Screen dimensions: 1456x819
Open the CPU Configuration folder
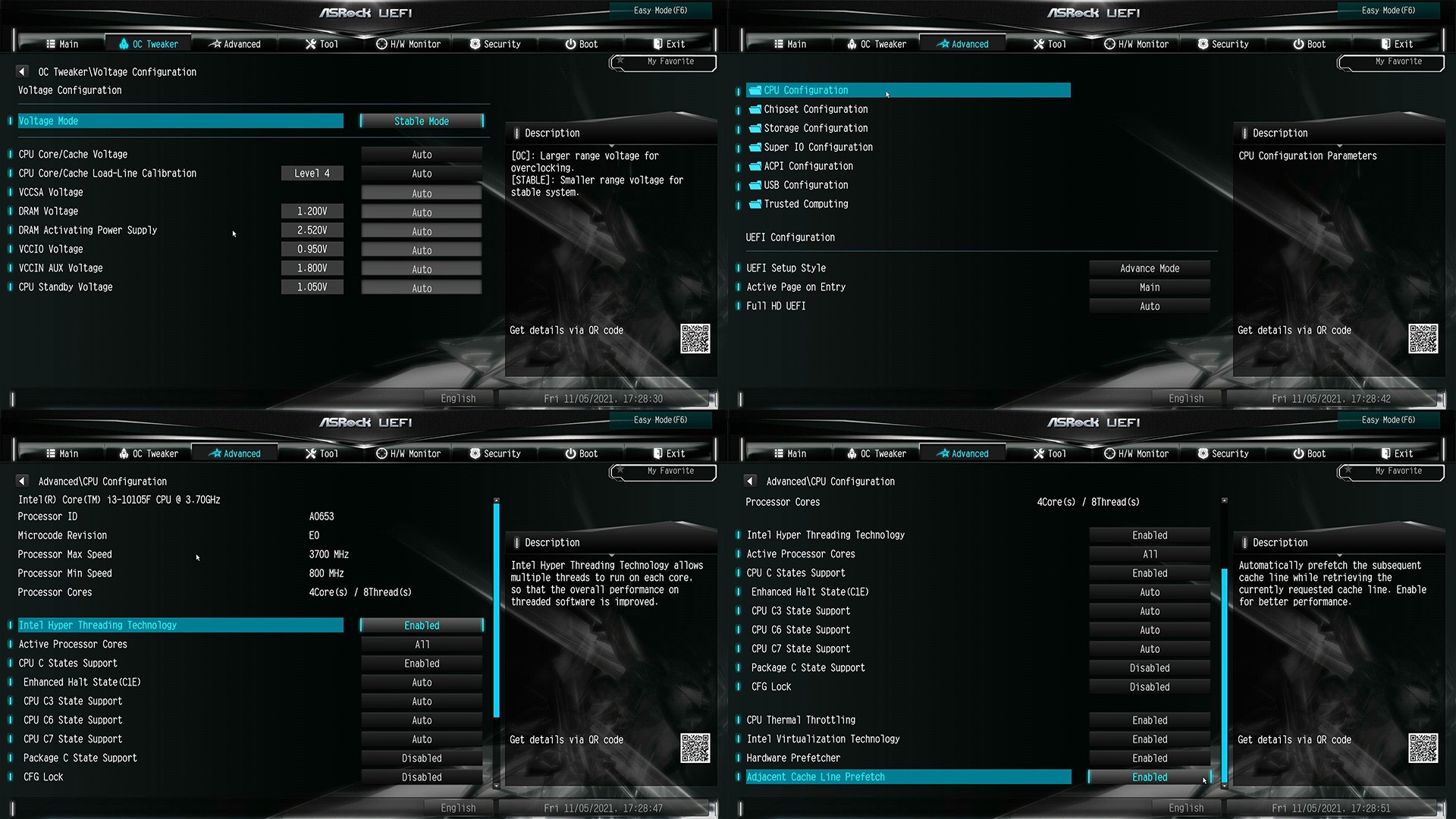[805, 90]
